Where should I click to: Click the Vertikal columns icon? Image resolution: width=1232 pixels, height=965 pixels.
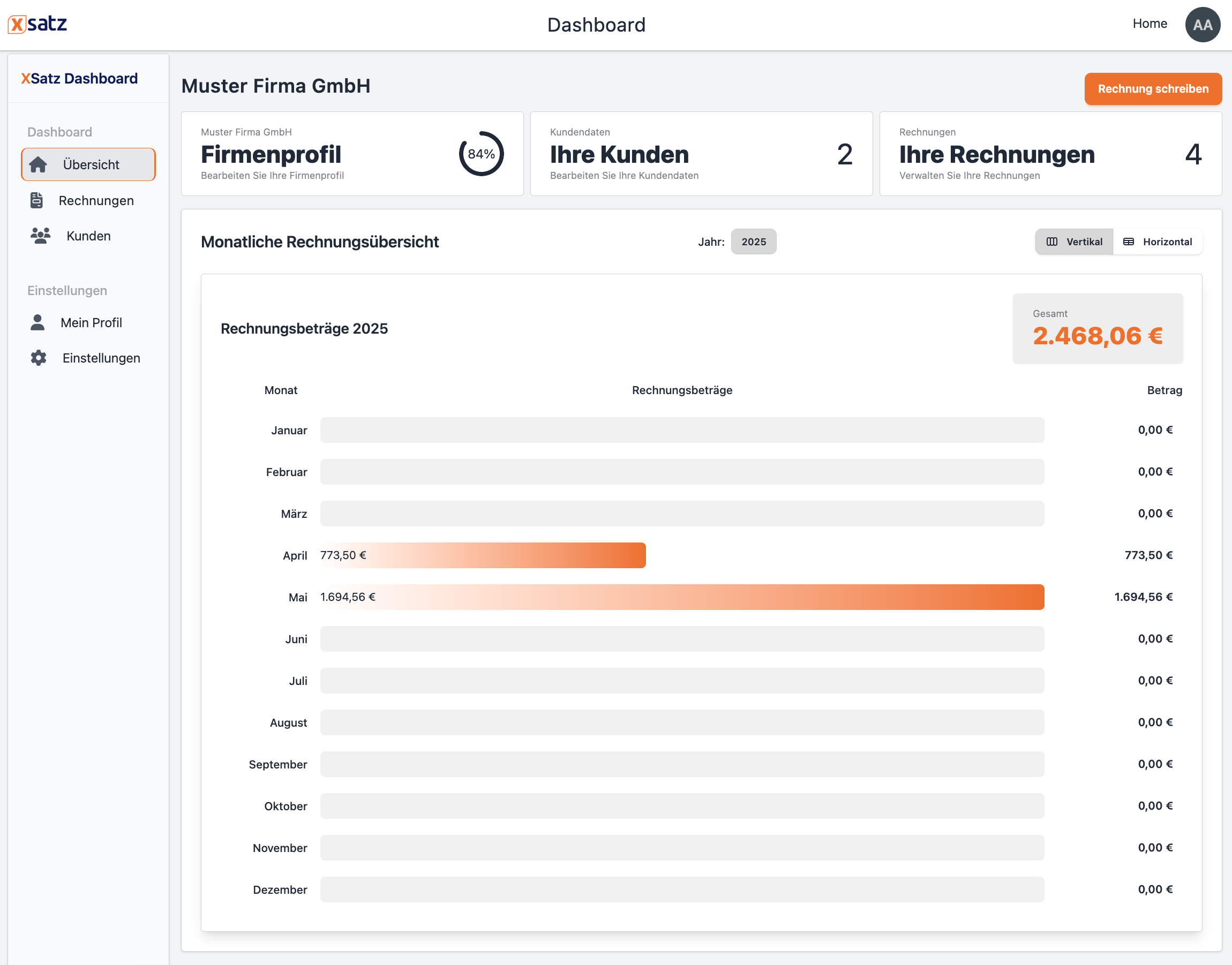pyautogui.click(x=1051, y=242)
